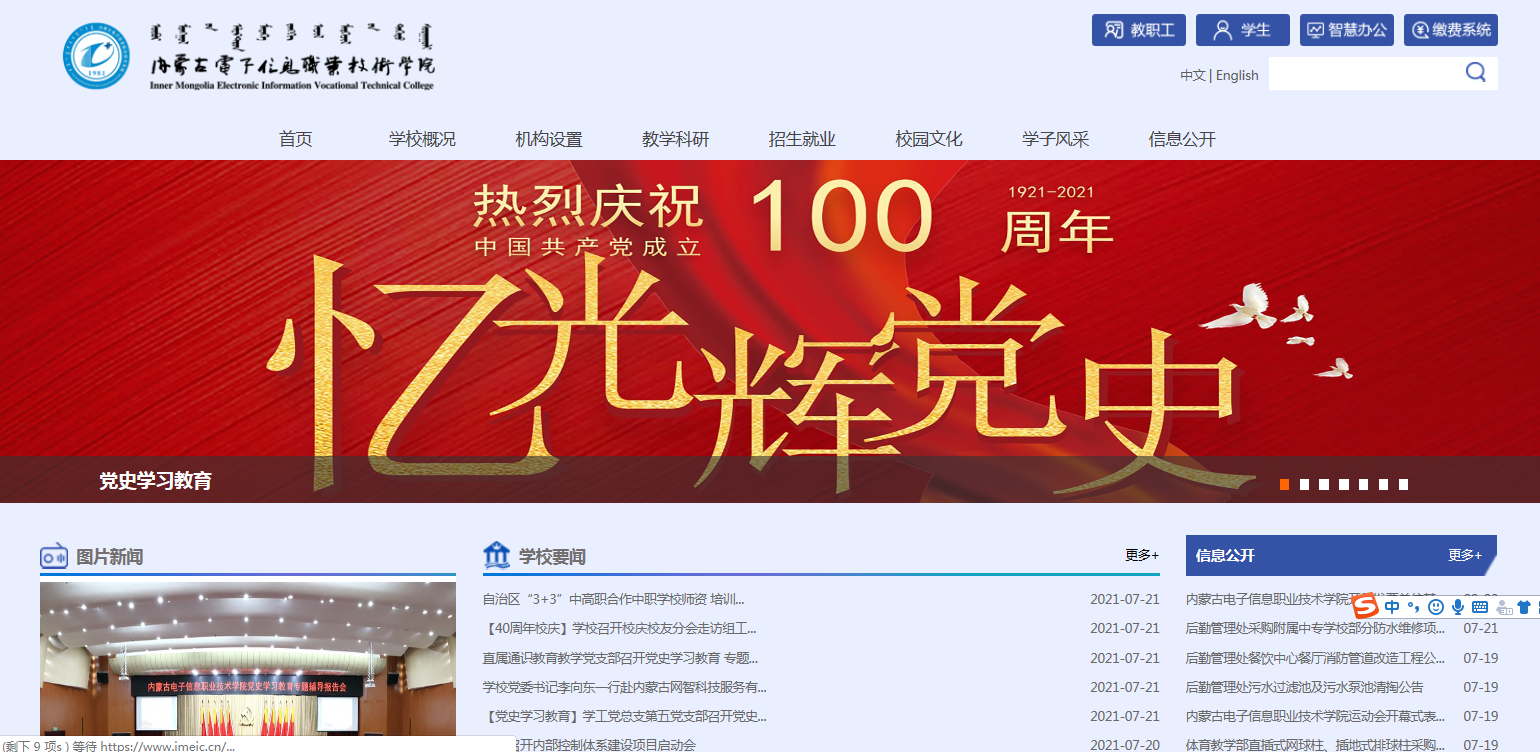This screenshot has width=1540, height=752.
Task: Open the 招生就业 navigation menu
Action: click(802, 139)
